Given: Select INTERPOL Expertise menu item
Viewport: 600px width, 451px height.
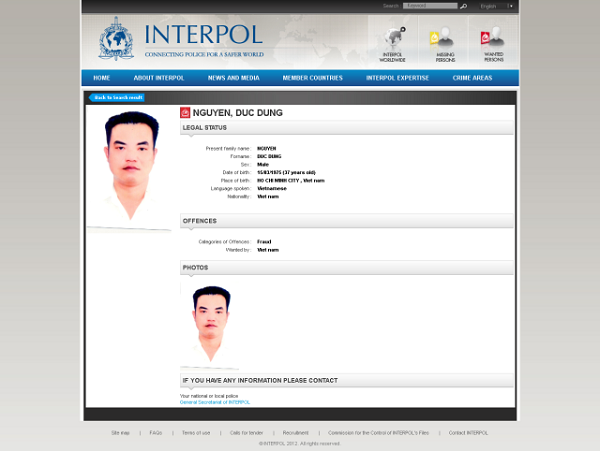Looking at the screenshot, I should point(397,78).
